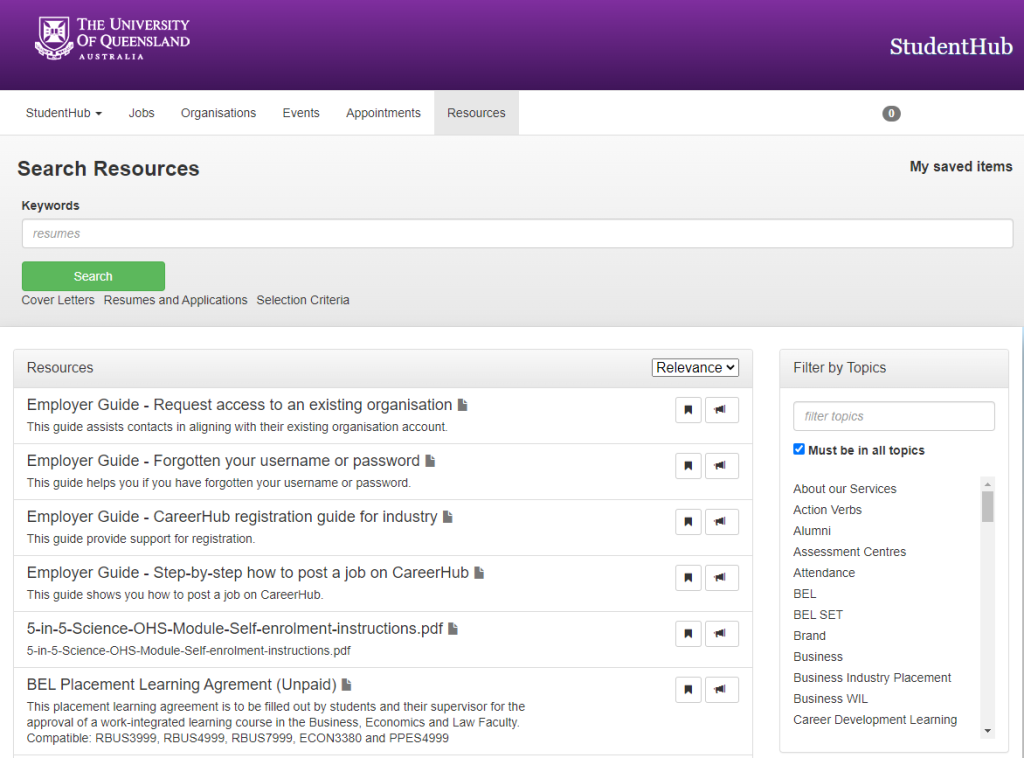The height and width of the screenshot is (758, 1024).
Task: Open the Appointments section
Action: point(383,113)
